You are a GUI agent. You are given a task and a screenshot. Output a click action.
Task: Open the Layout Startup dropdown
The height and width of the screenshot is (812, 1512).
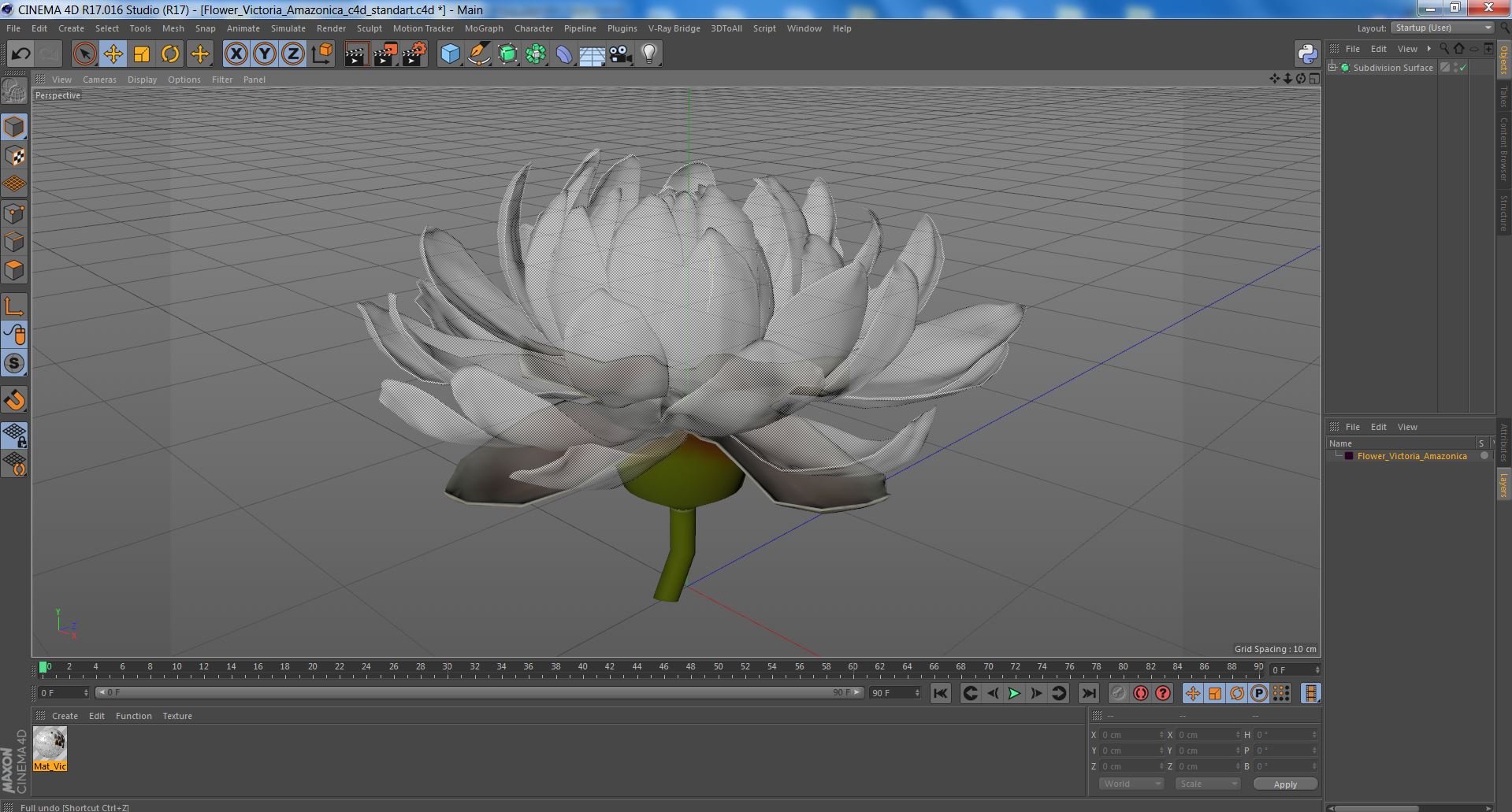(x=1442, y=28)
